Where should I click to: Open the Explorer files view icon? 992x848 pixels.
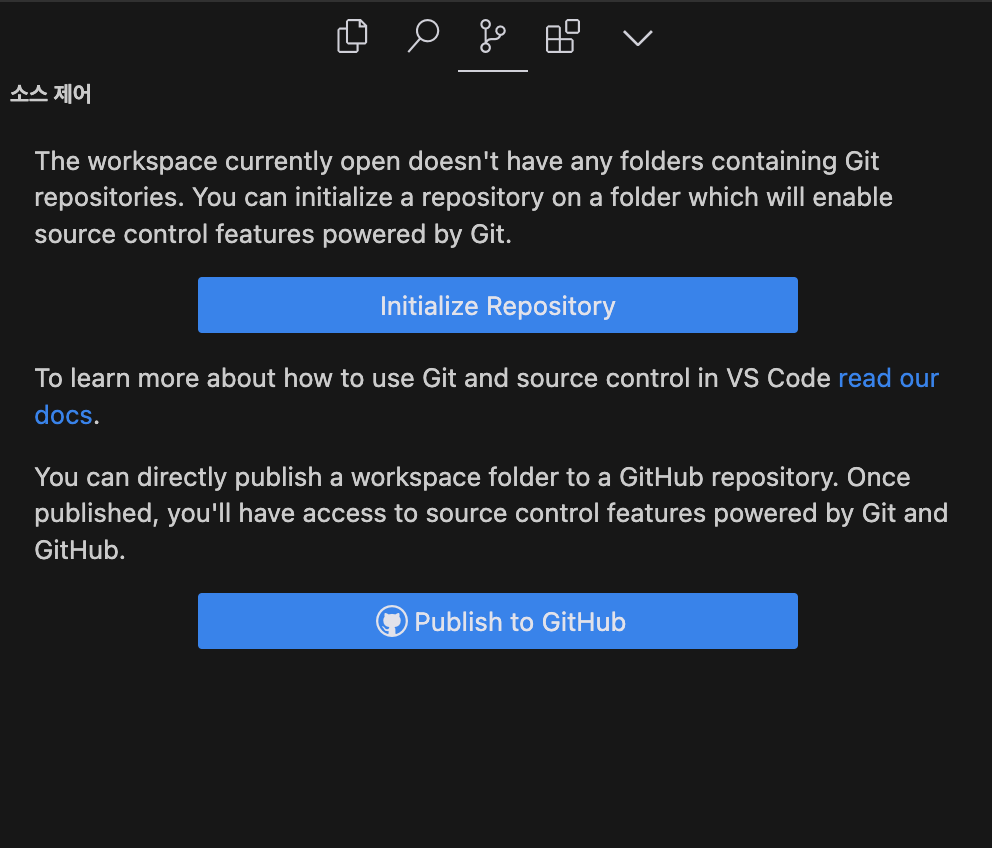point(352,36)
